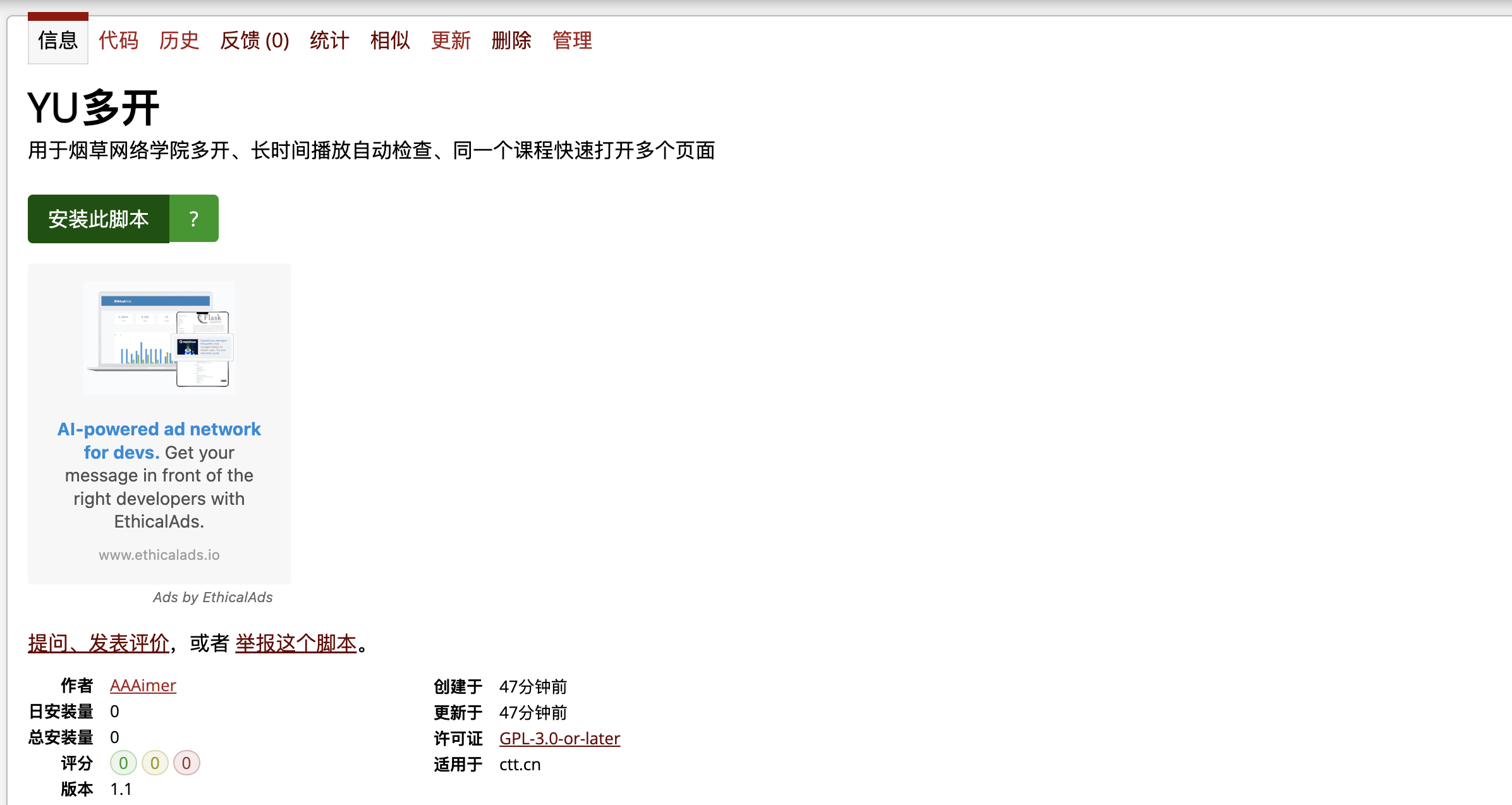Open the 管理 tab

(x=572, y=40)
